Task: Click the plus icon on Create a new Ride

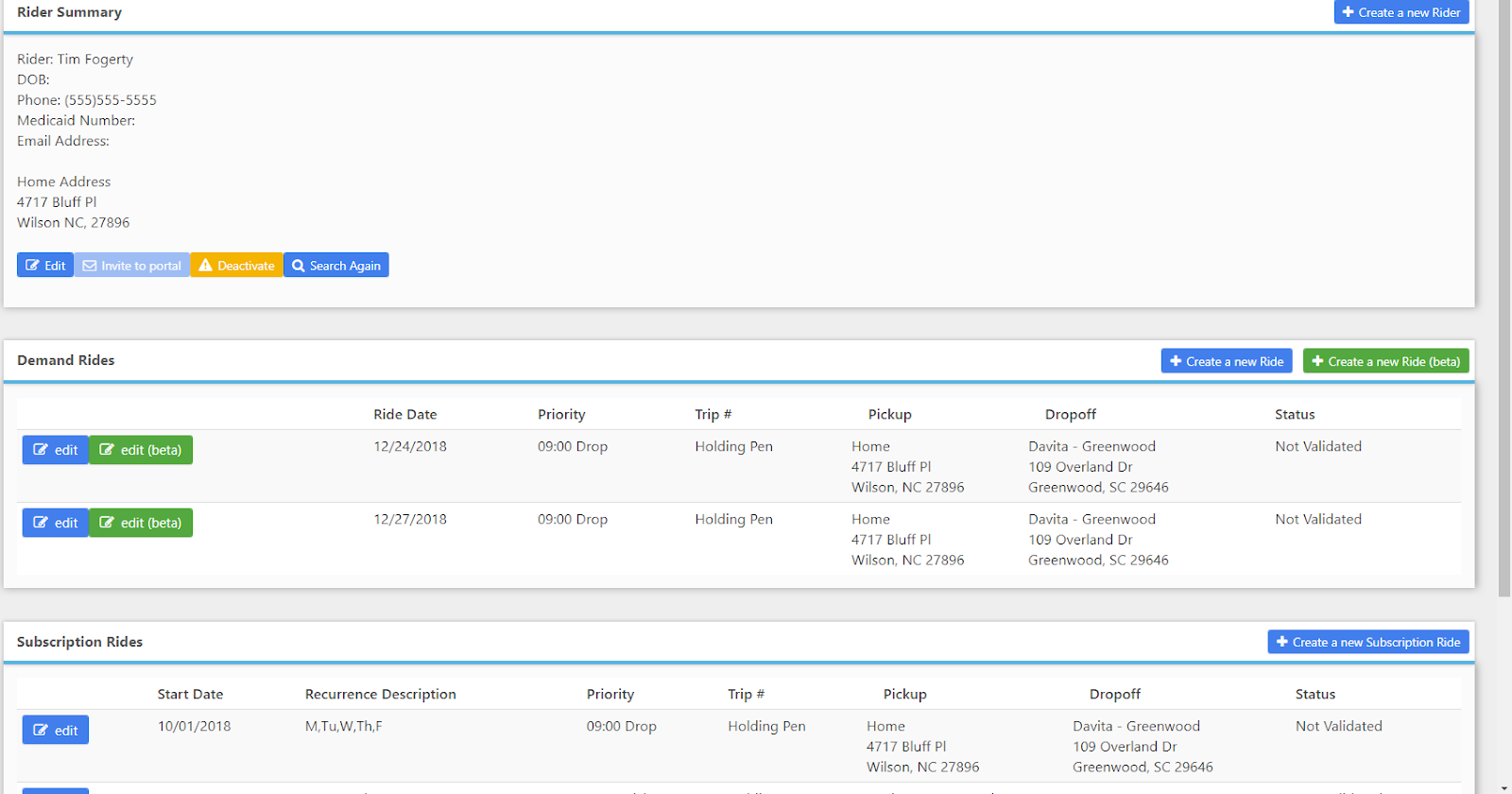Action: coord(1176,361)
